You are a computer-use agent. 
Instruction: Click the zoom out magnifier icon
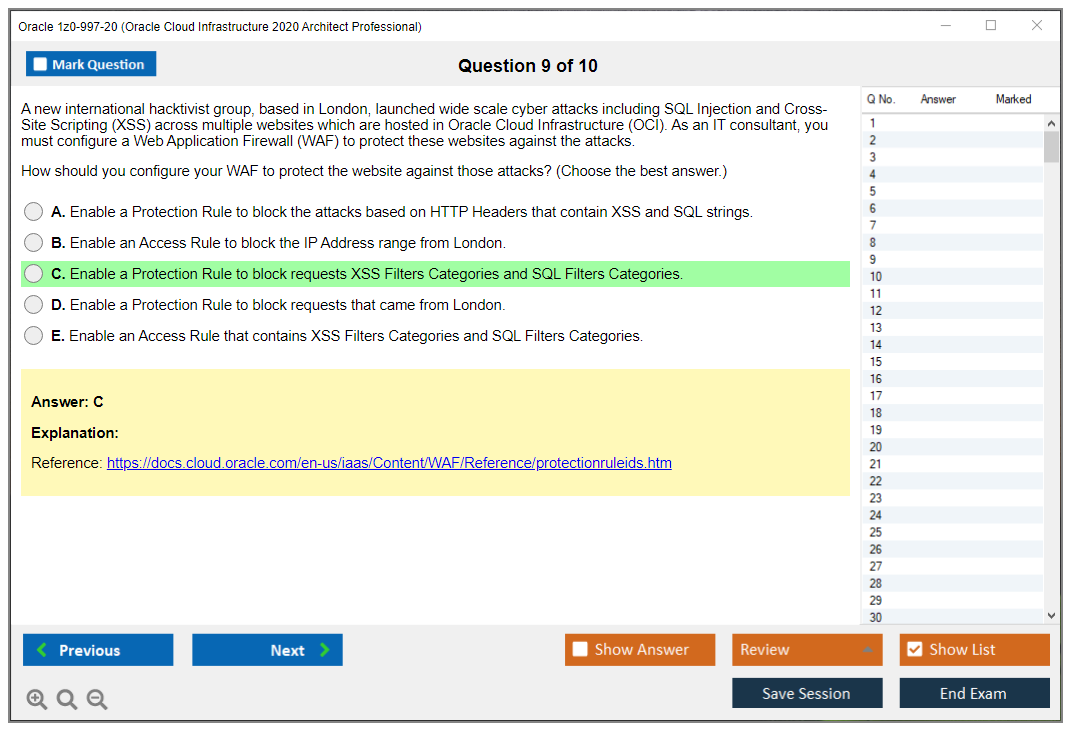tap(97, 699)
